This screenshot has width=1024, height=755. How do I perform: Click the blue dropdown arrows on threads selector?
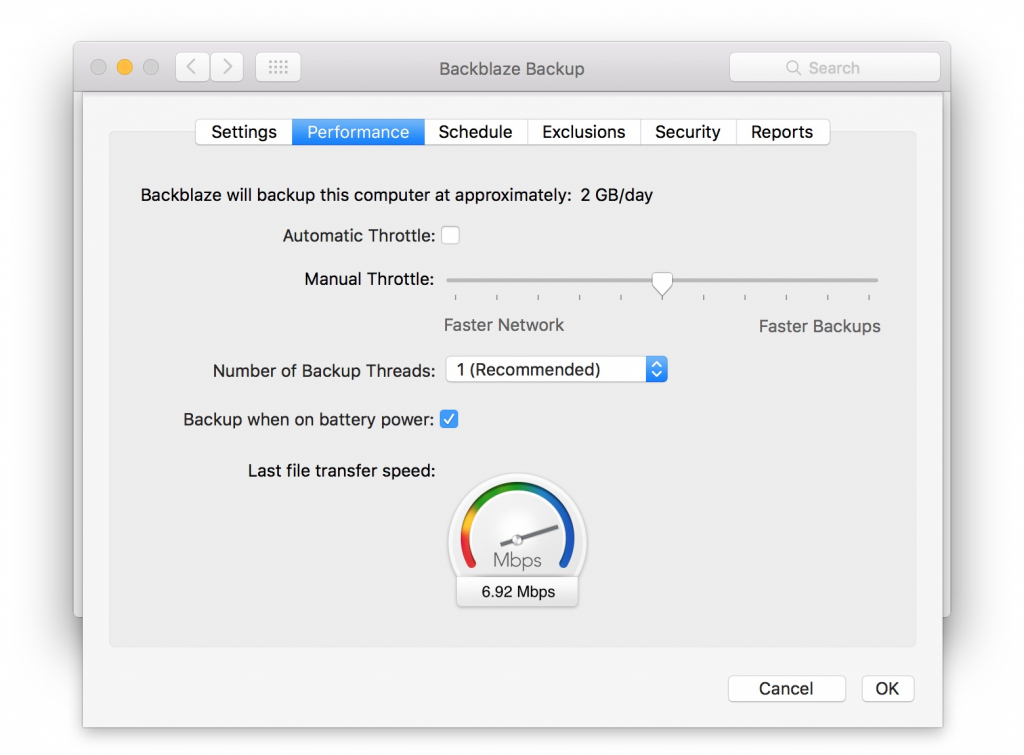(656, 370)
